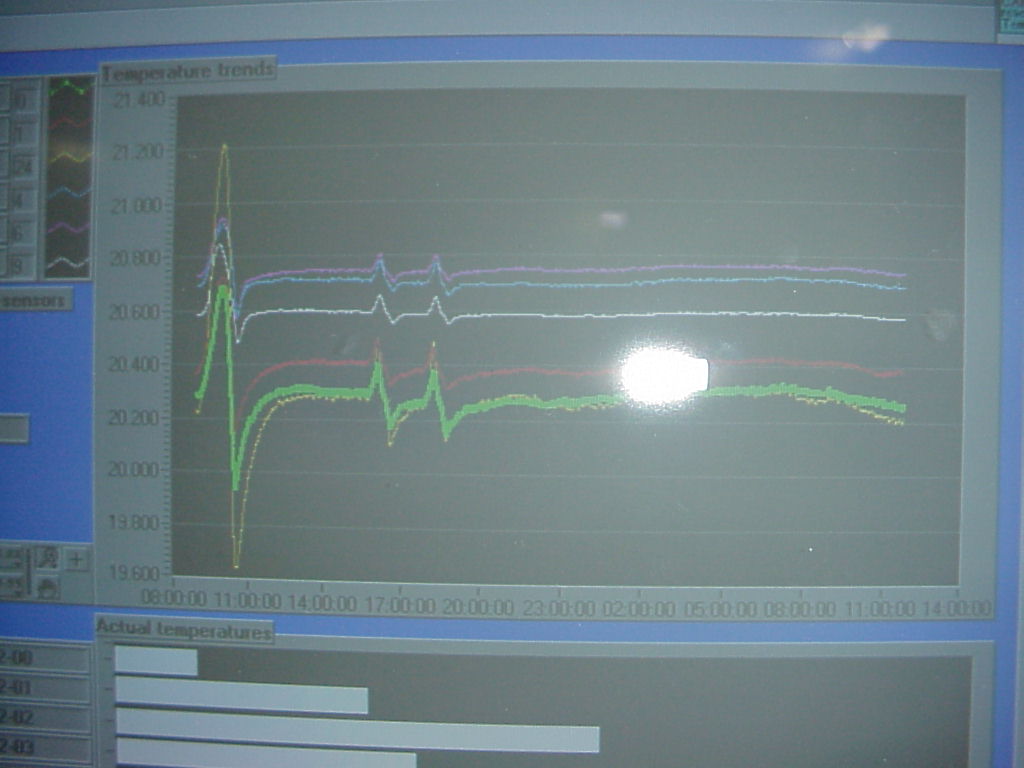Viewport: 1024px width, 768px height.
Task: Click the 05:00:00 x-axis time label
Action: click(x=720, y=609)
